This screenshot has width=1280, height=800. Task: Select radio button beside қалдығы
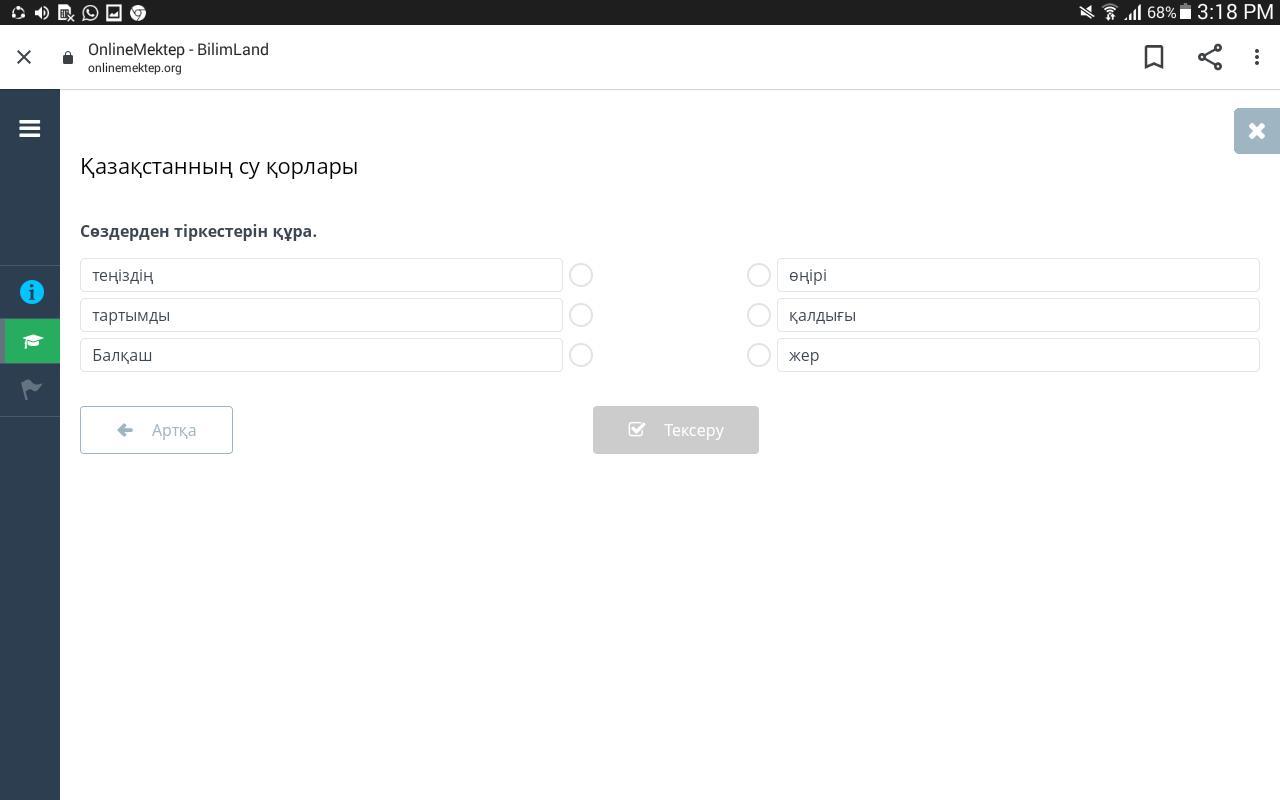click(759, 315)
